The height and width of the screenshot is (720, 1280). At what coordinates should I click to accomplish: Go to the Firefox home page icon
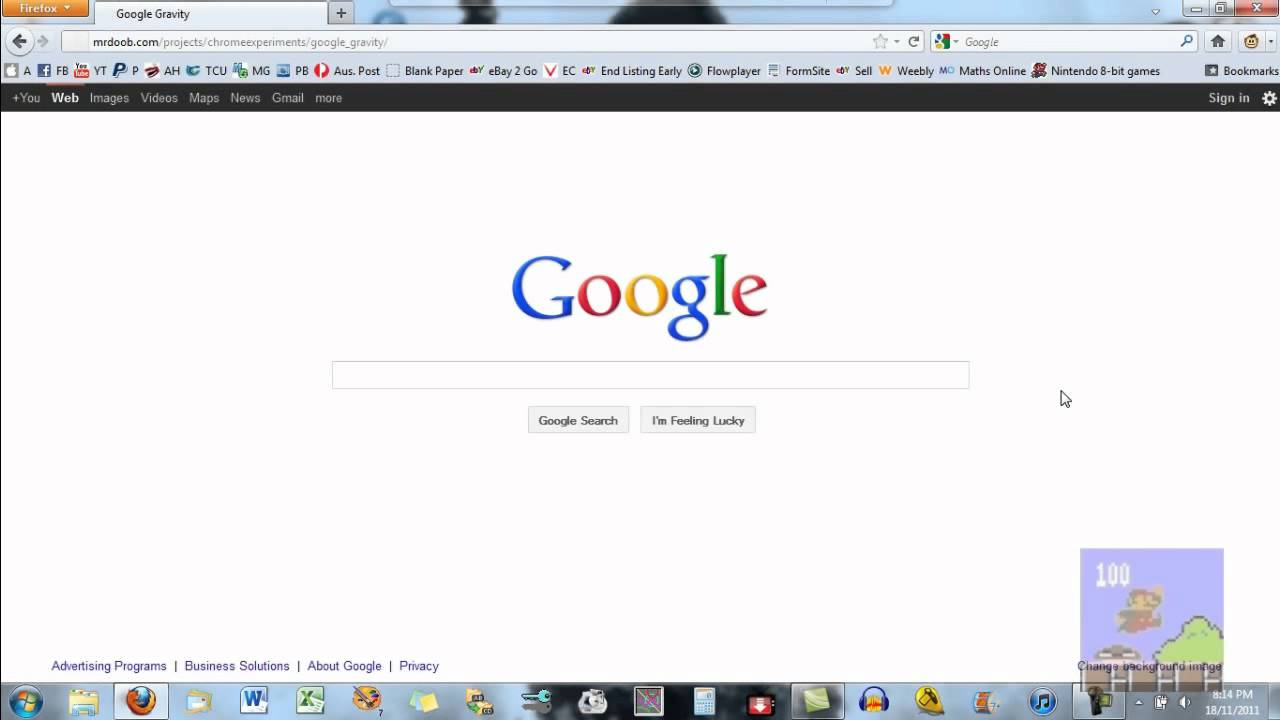point(1218,42)
